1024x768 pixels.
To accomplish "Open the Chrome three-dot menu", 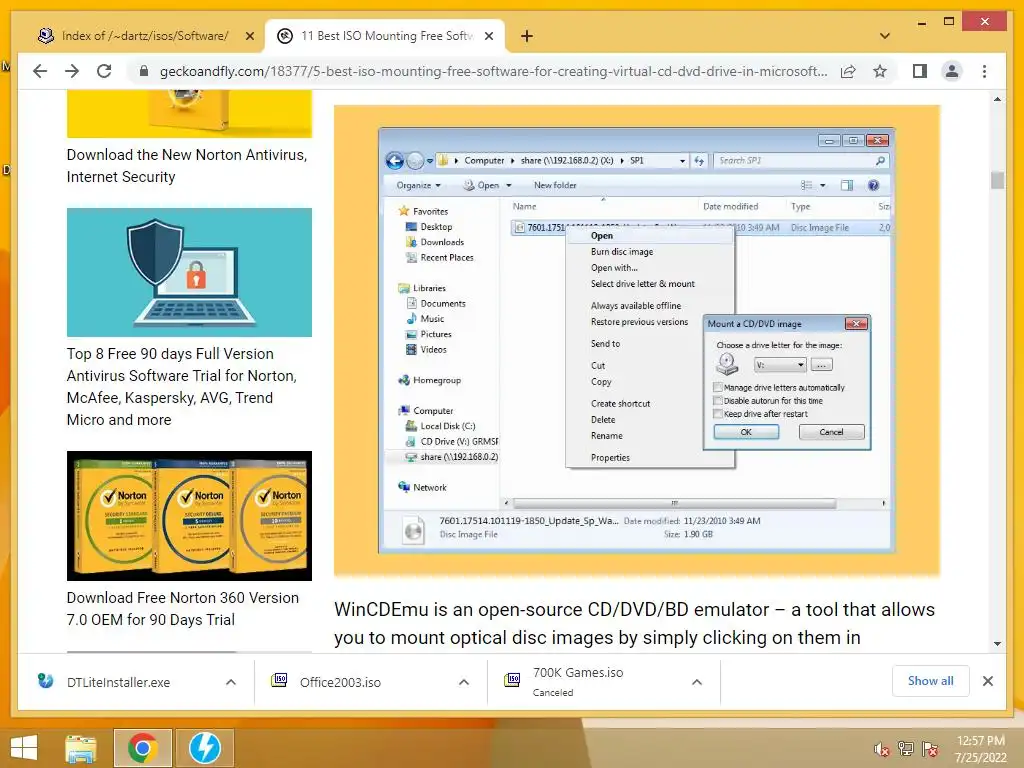I will coord(984,71).
